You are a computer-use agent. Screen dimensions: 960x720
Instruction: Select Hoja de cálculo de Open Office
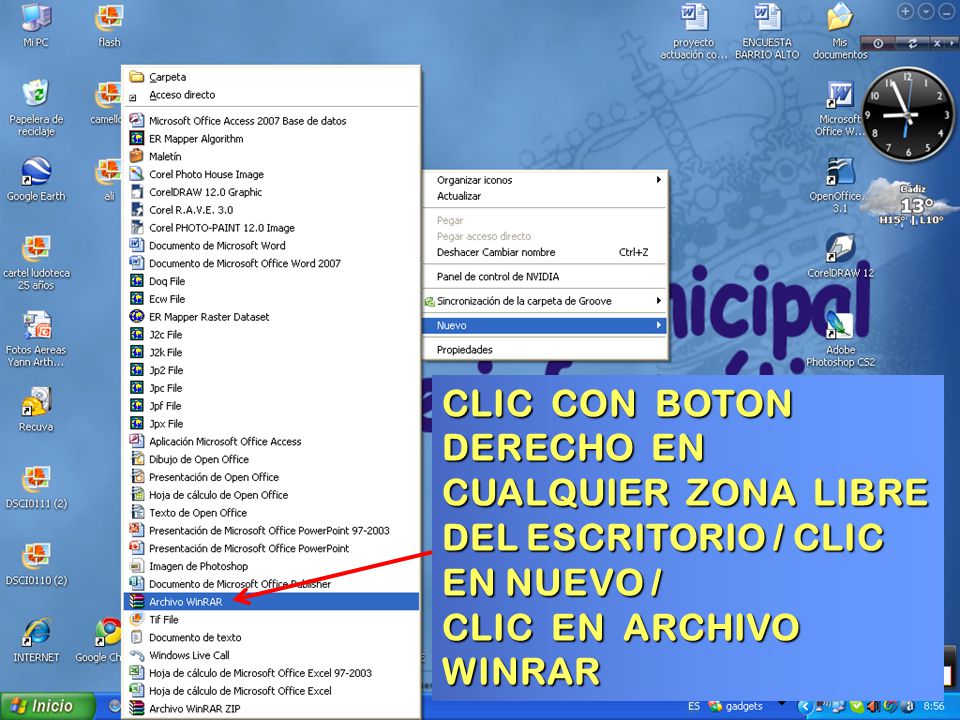tap(271, 495)
